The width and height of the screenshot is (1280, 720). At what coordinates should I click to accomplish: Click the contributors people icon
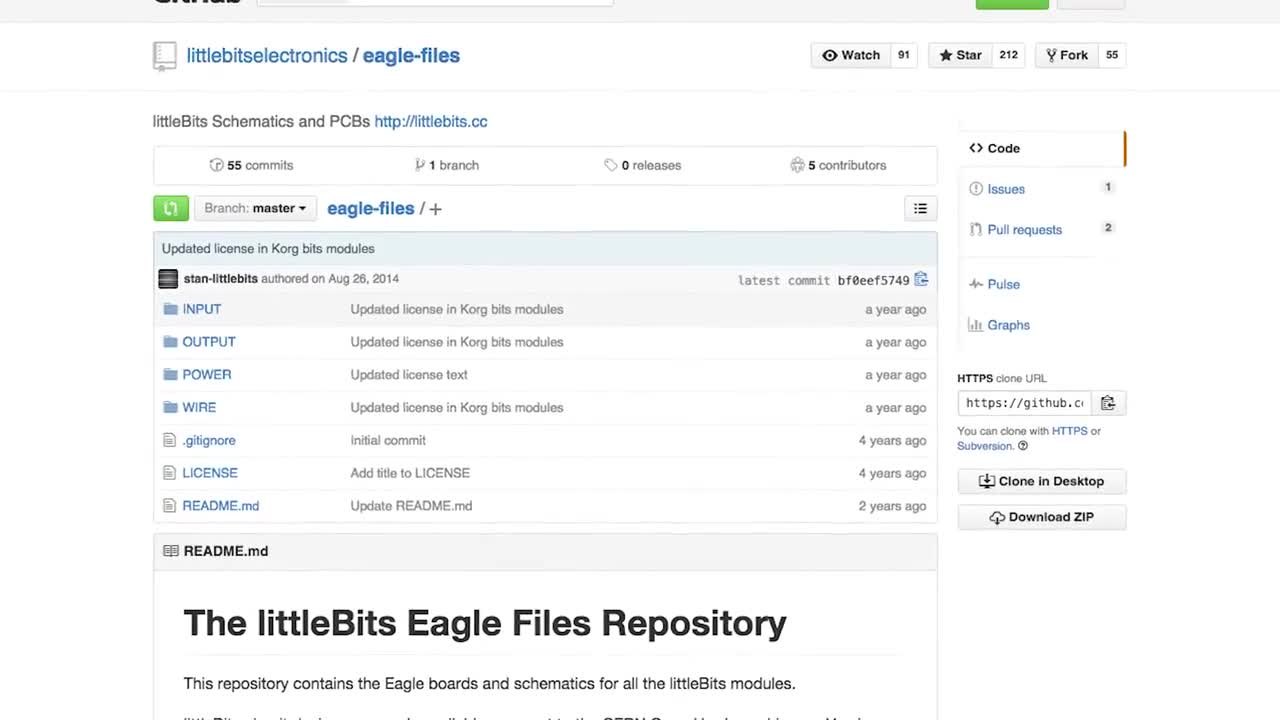click(x=797, y=165)
